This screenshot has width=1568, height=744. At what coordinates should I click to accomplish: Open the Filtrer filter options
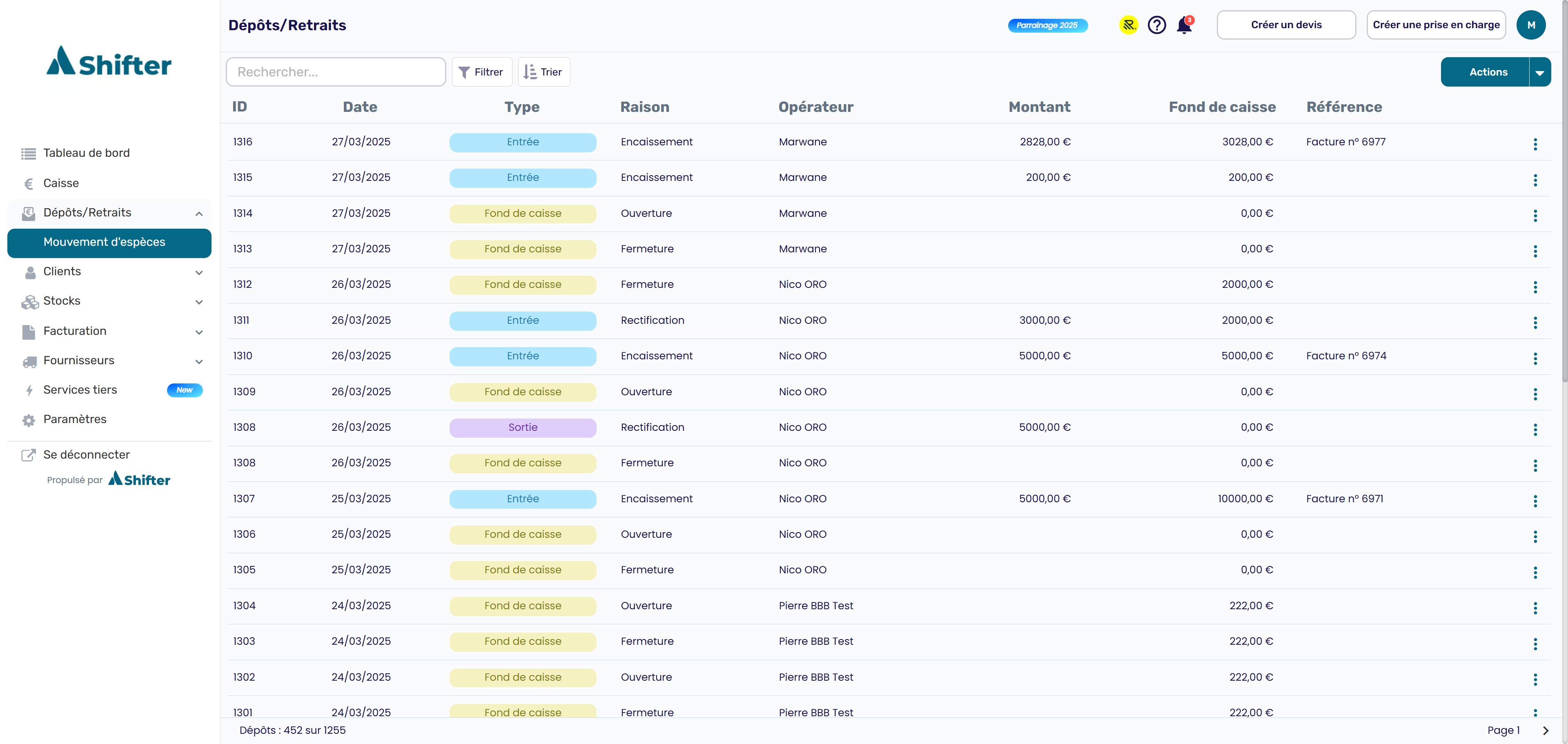(x=481, y=72)
